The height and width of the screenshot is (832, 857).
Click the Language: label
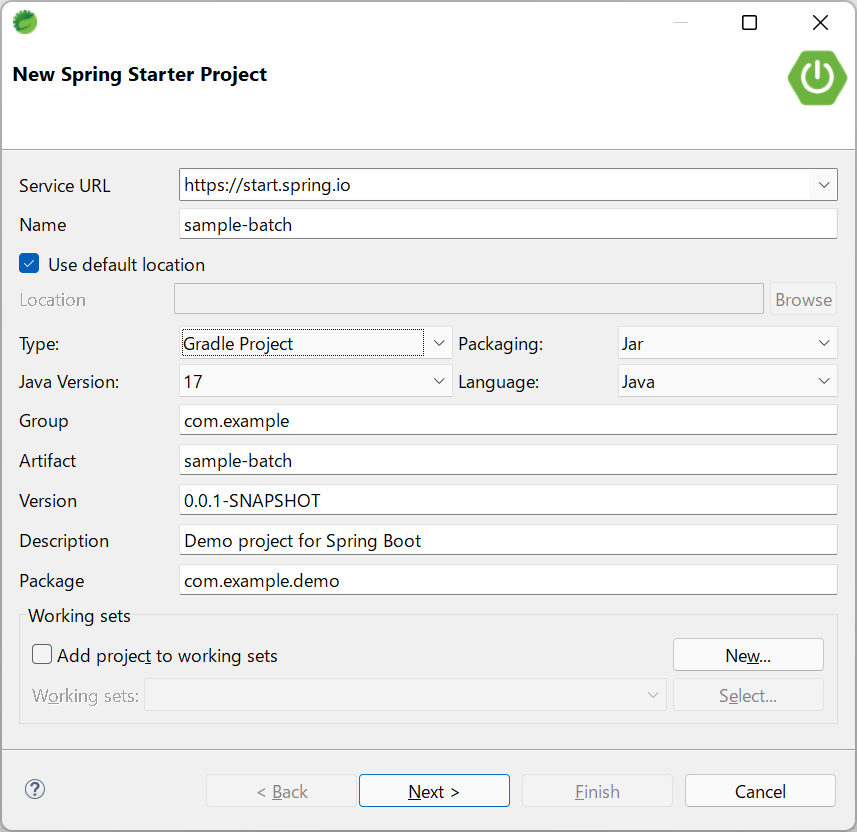point(498,382)
